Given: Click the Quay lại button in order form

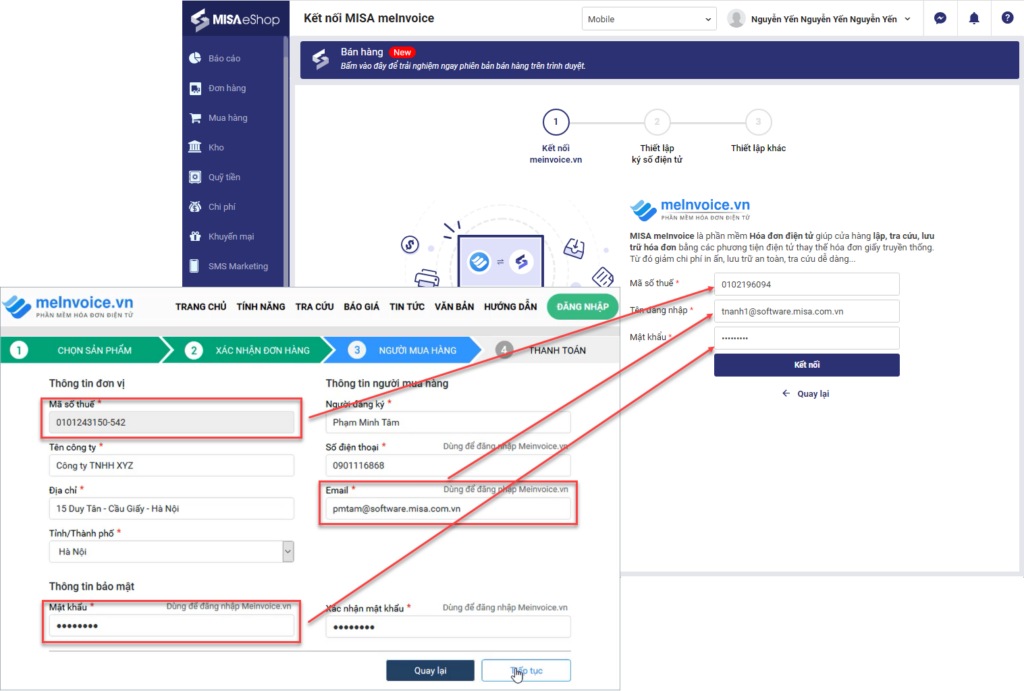Looking at the screenshot, I should pos(430,671).
